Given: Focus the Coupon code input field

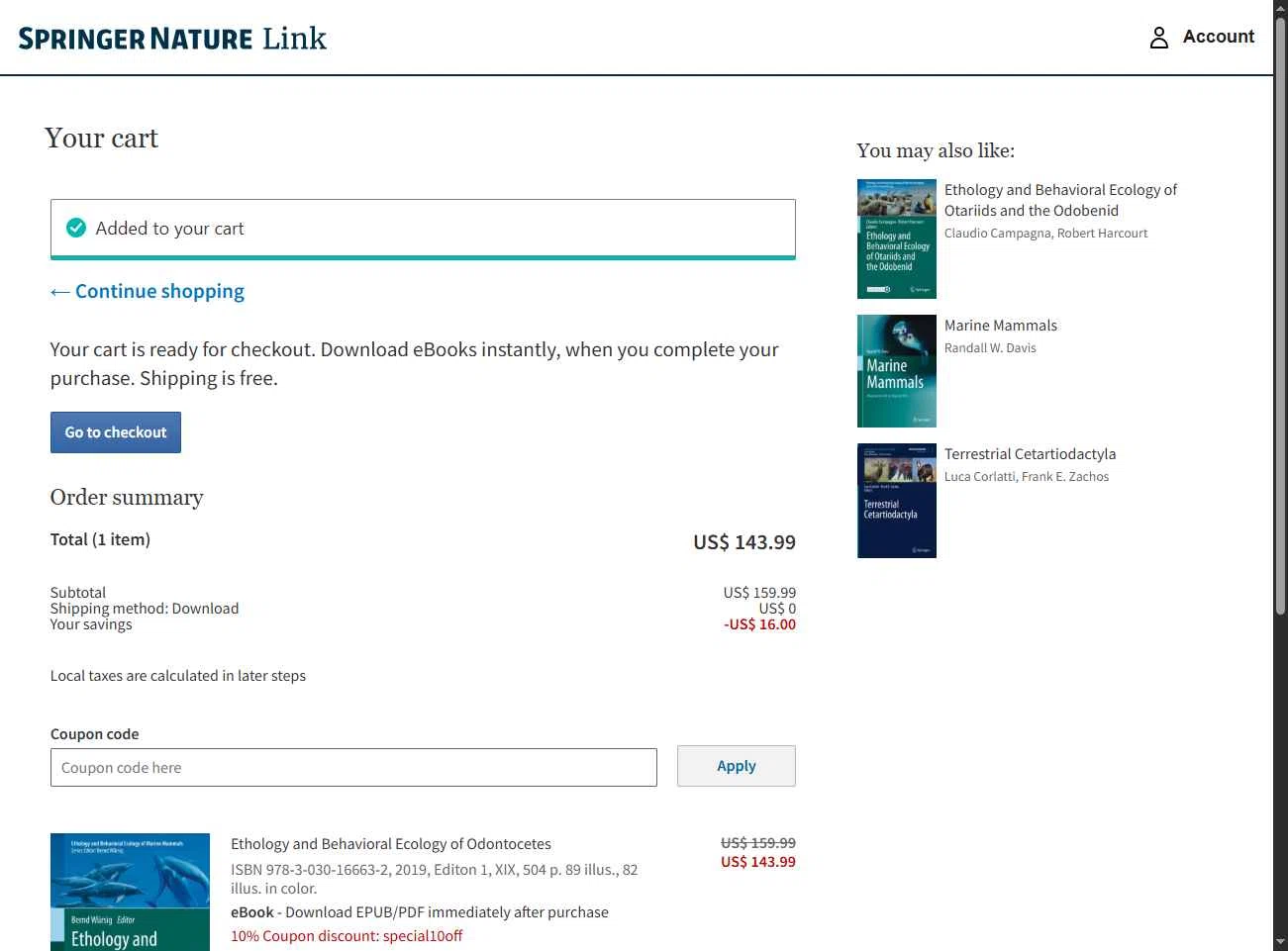Looking at the screenshot, I should click(353, 767).
